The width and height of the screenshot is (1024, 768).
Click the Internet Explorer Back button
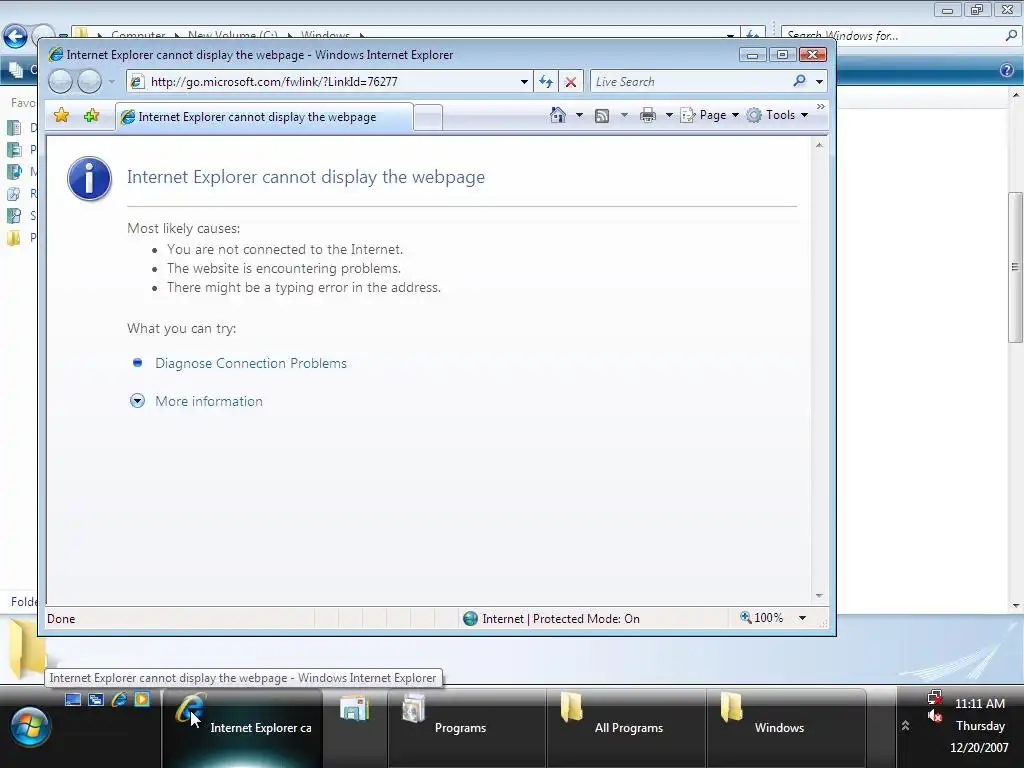click(61, 82)
